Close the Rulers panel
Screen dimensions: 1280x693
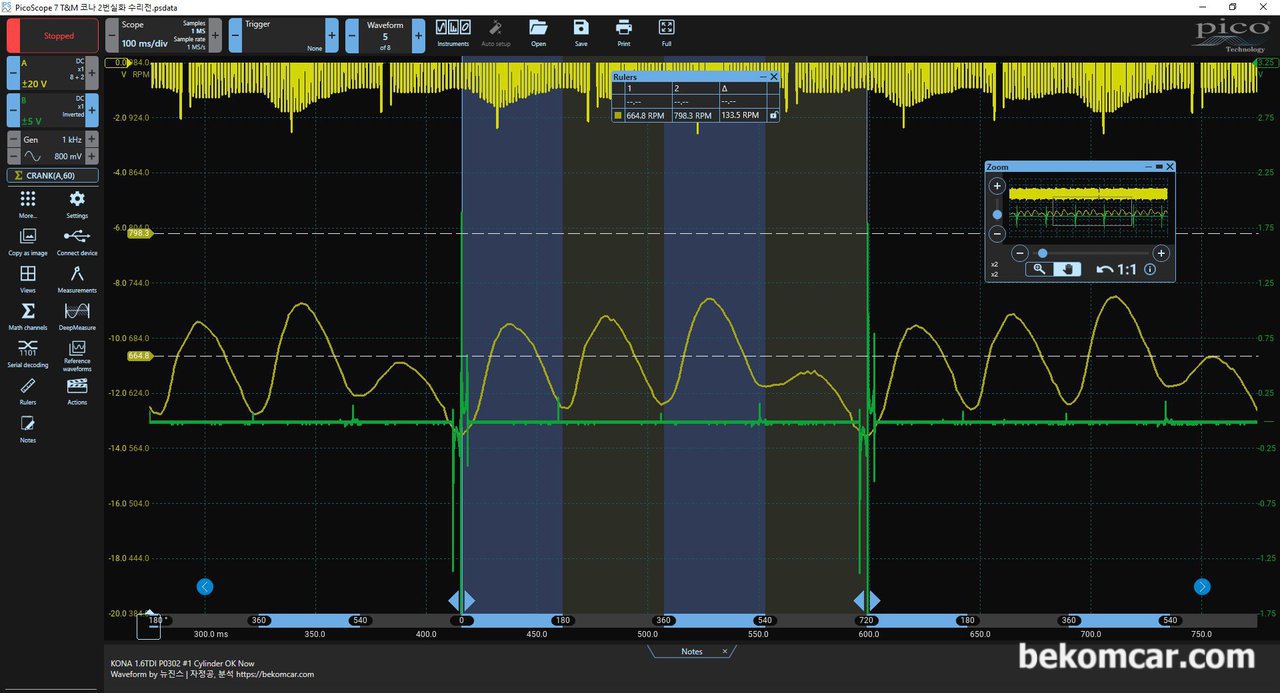[773, 77]
